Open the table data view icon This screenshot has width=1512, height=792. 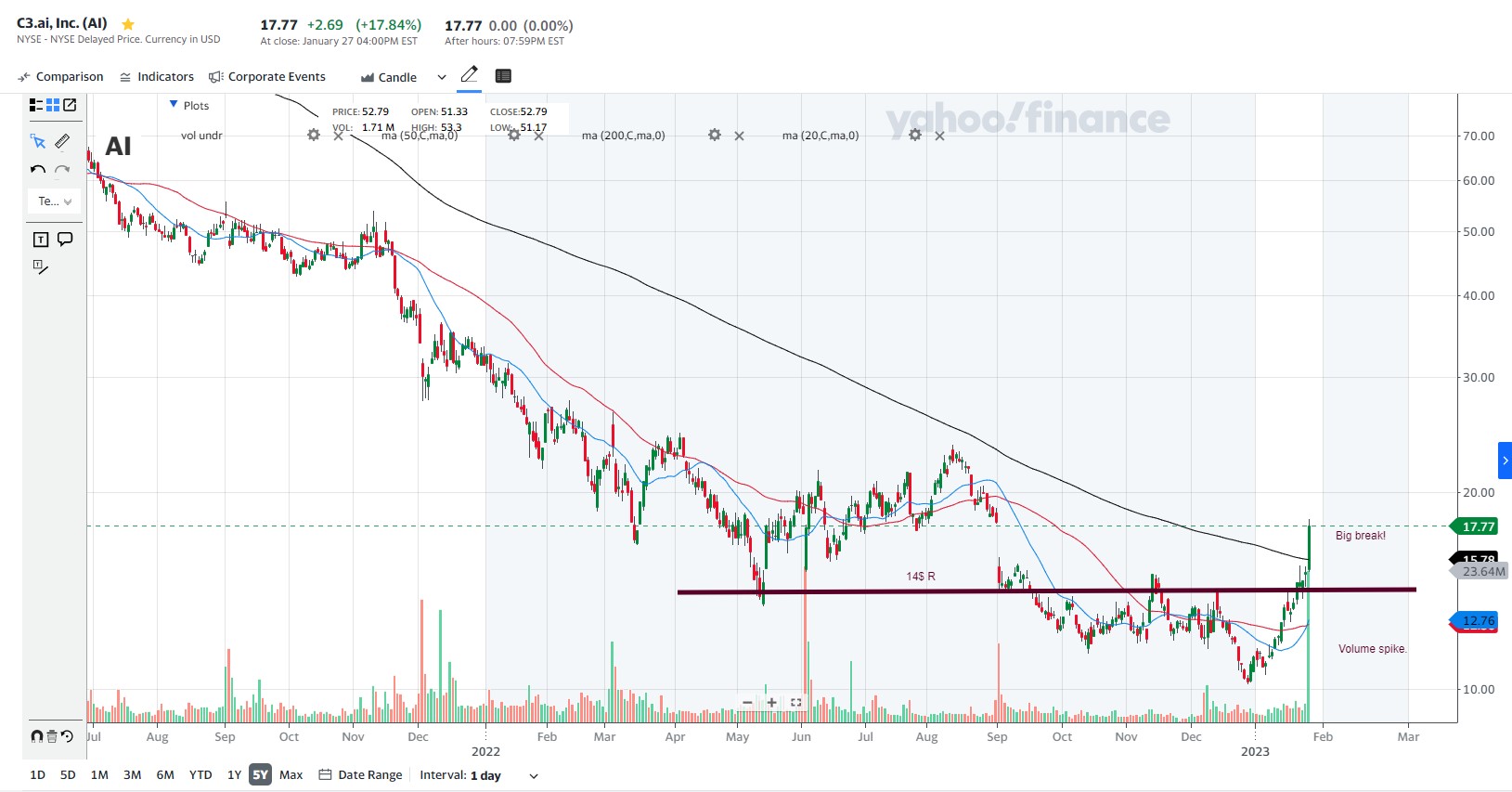503,76
